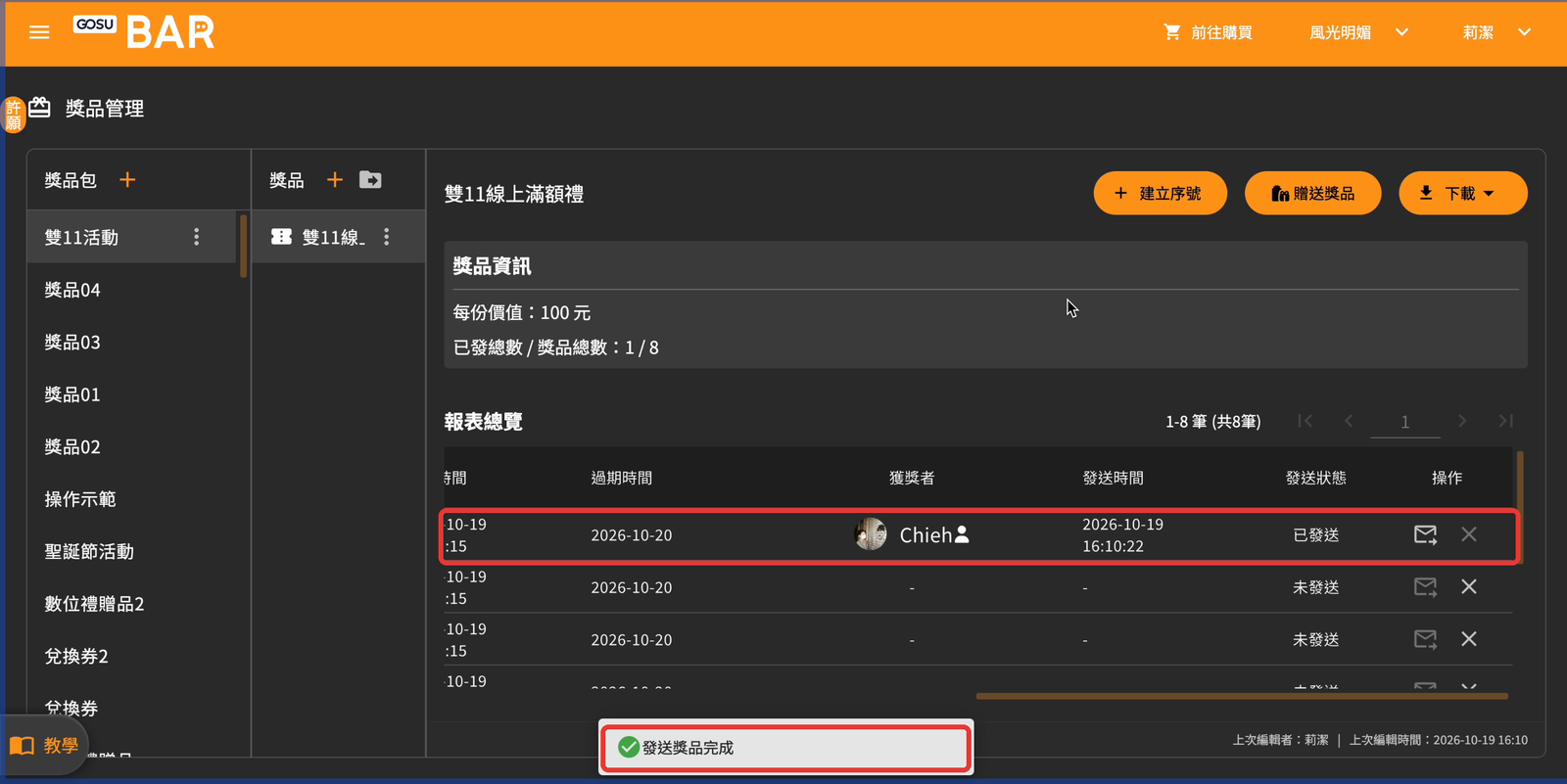Click the page number input field
1567x784 pixels.
coord(1404,422)
